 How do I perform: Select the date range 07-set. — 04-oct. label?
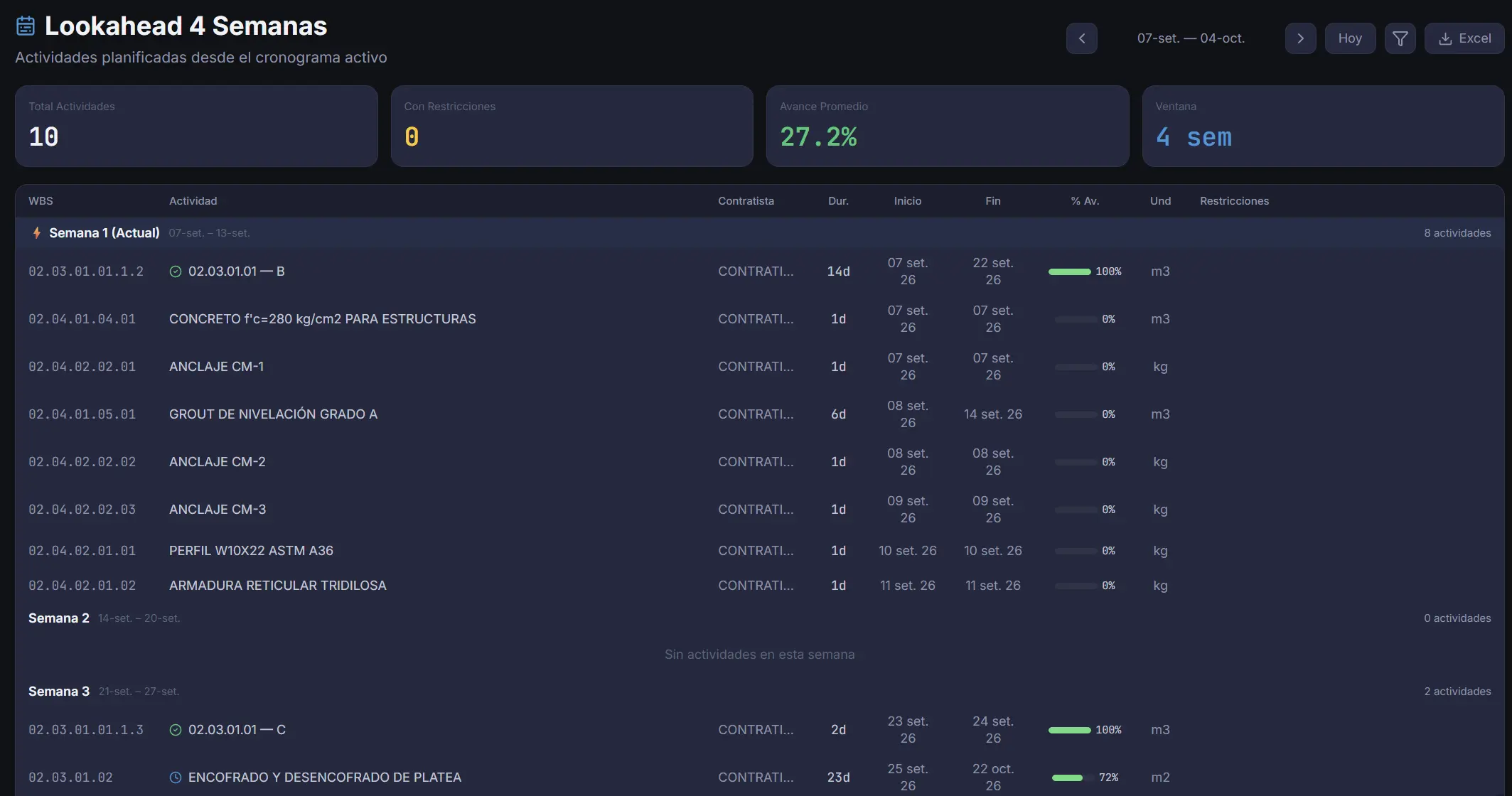click(x=1191, y=38)
